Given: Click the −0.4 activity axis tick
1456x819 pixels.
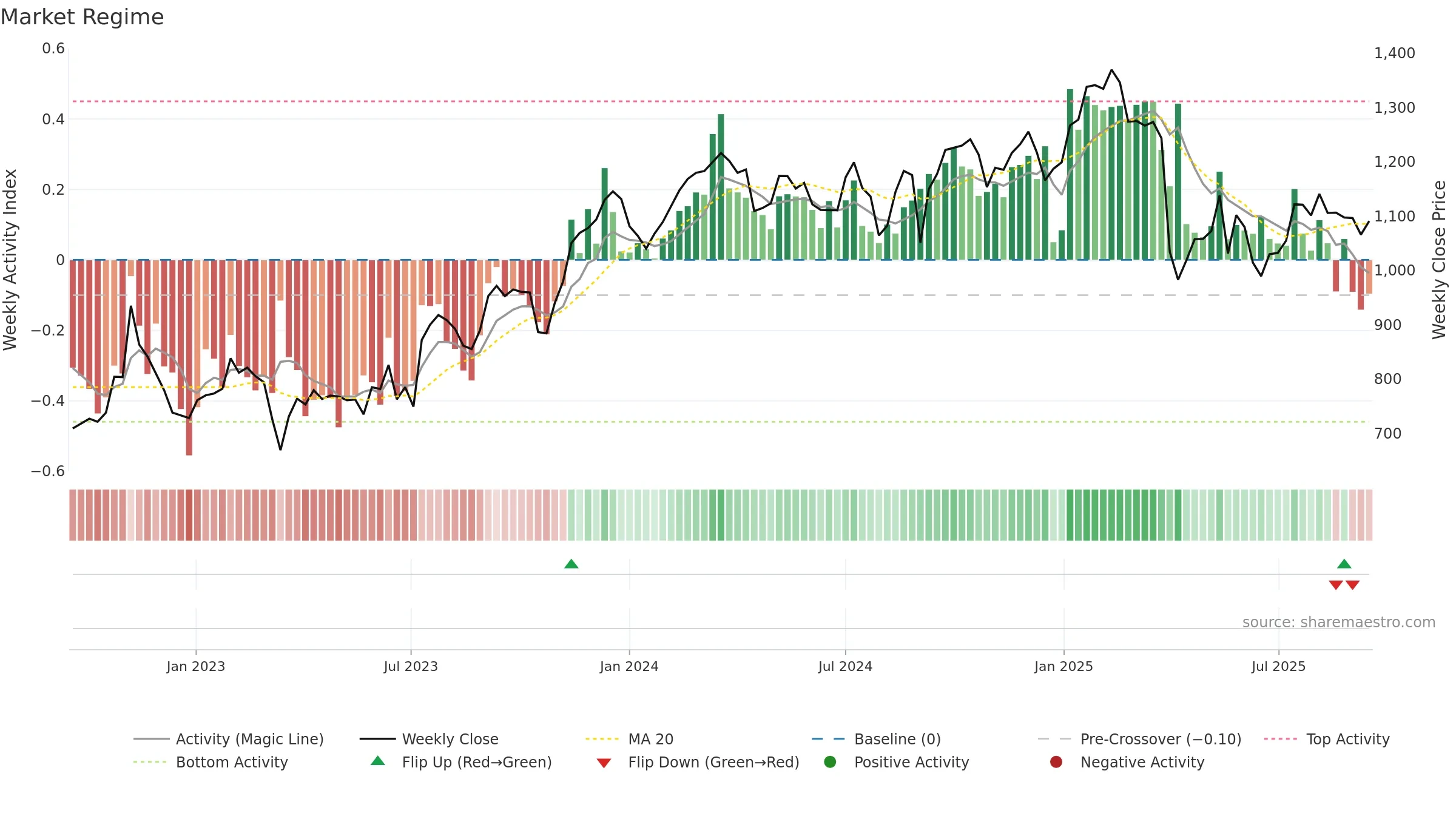Looking at the screenshot, I should [48, 401].
